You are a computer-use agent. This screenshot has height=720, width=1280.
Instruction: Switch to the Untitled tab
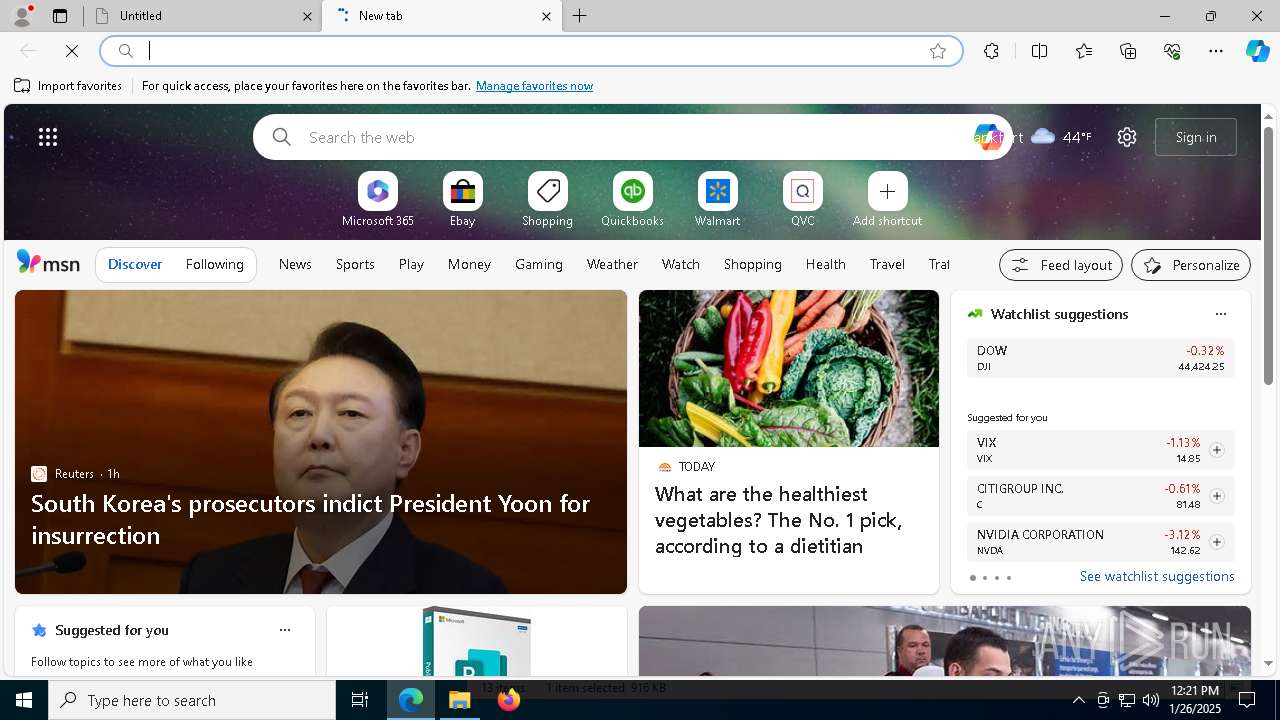[x=201, y=16]
